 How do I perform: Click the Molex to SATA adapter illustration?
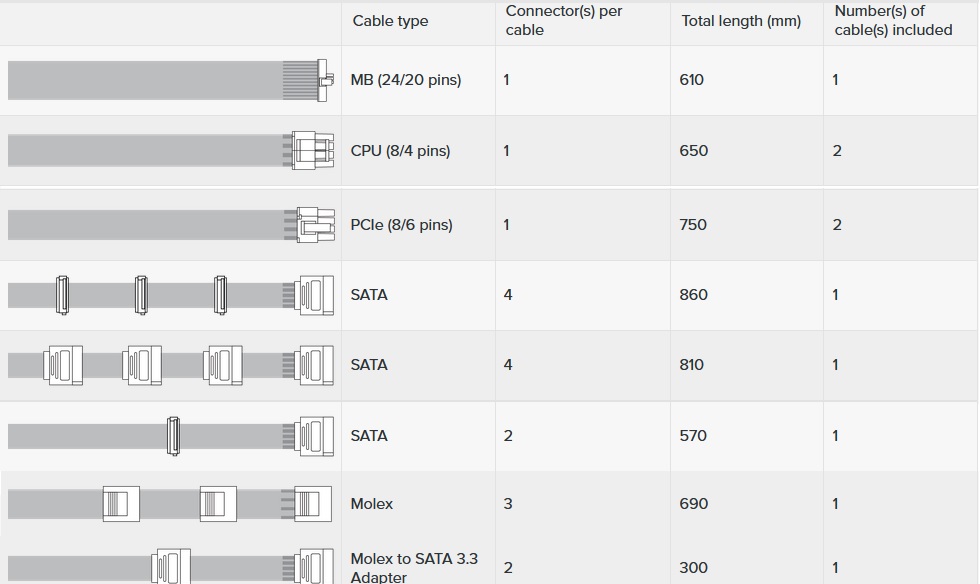170,567
